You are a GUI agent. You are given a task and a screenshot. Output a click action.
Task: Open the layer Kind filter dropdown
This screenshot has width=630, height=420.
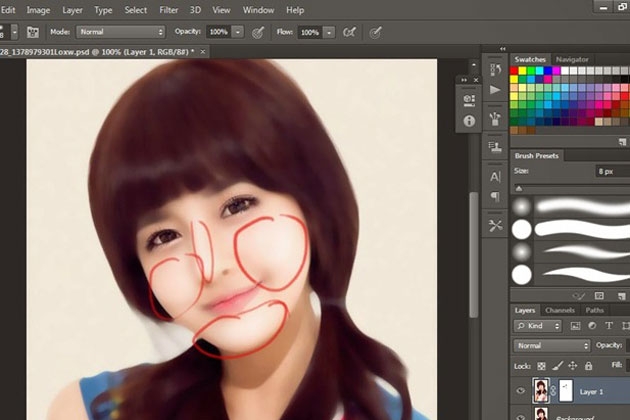pyautogui.click(x=538, y=327)
